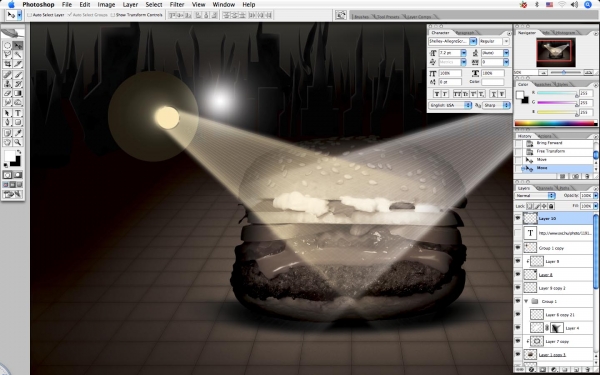
Task: Hide Layer 10 via its eye icon
Action: 518,218
